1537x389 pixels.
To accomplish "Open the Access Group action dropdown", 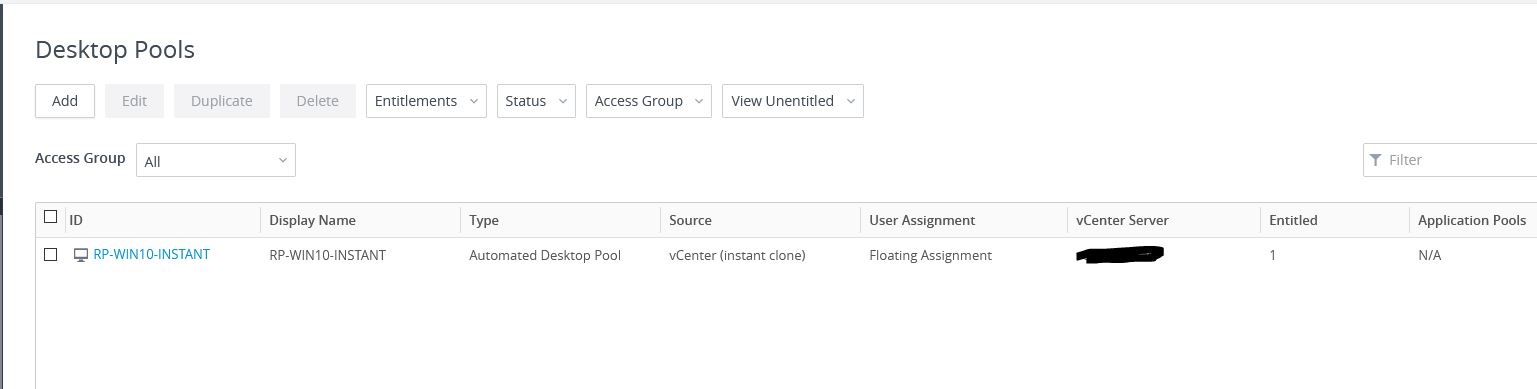I will pyautogui.click(x=649, y=101).
